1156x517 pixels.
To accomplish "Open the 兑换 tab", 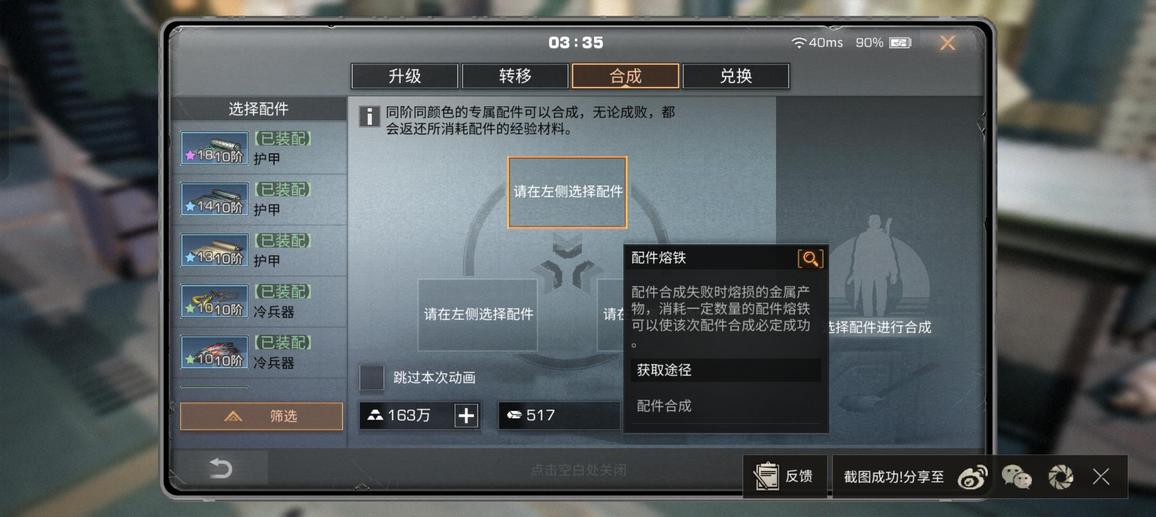I will point(736,76).
